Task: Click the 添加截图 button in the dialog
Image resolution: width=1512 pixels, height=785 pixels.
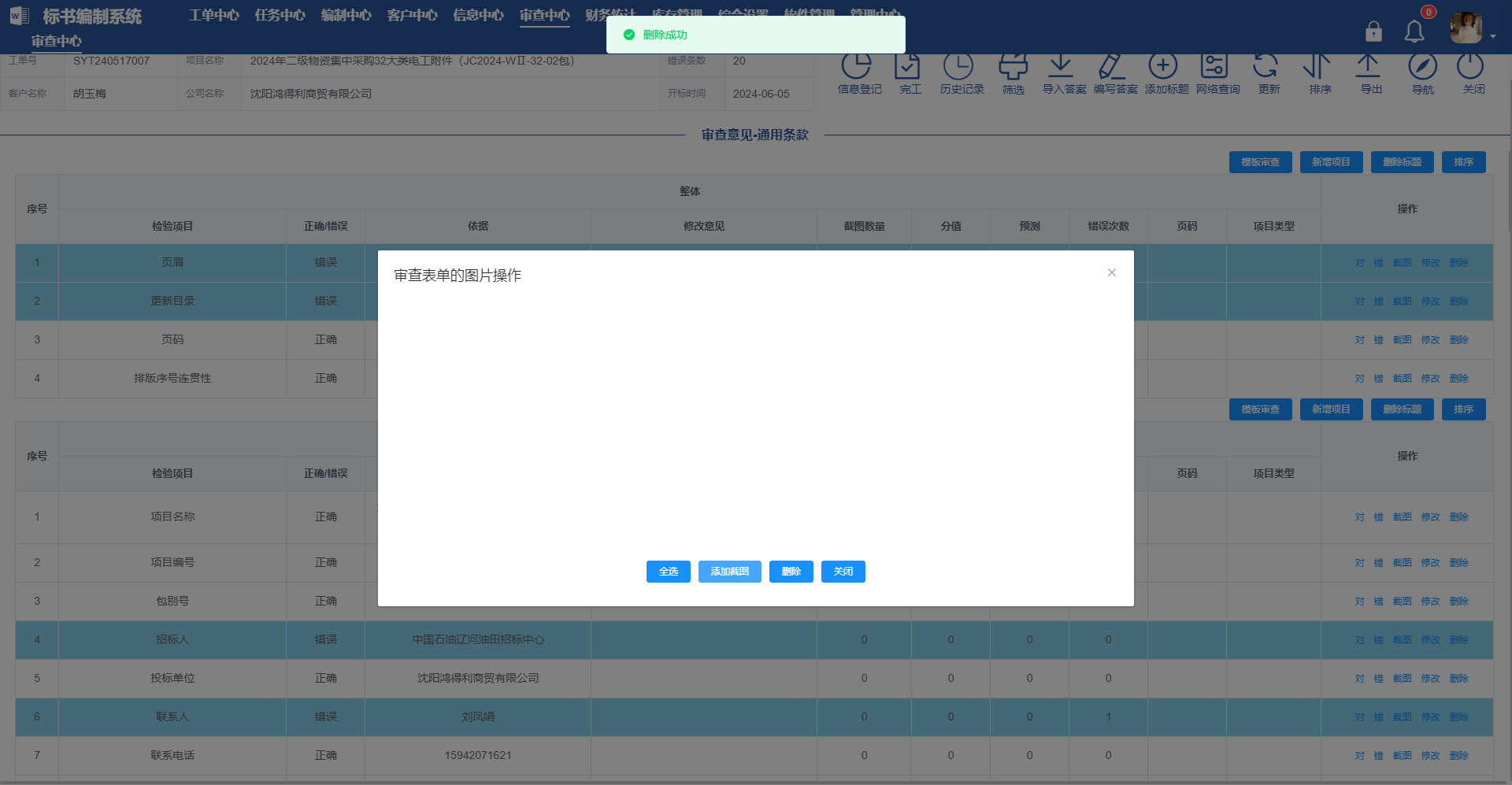Action: (730, 572)
